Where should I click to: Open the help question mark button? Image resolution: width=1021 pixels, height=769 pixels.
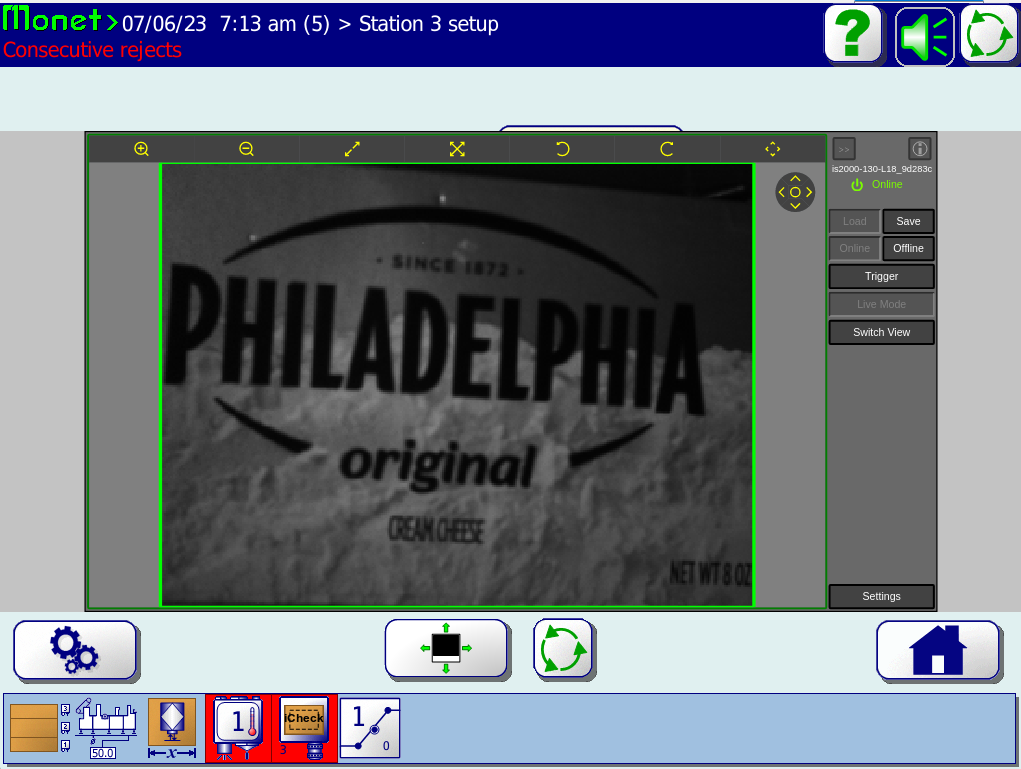853,34
